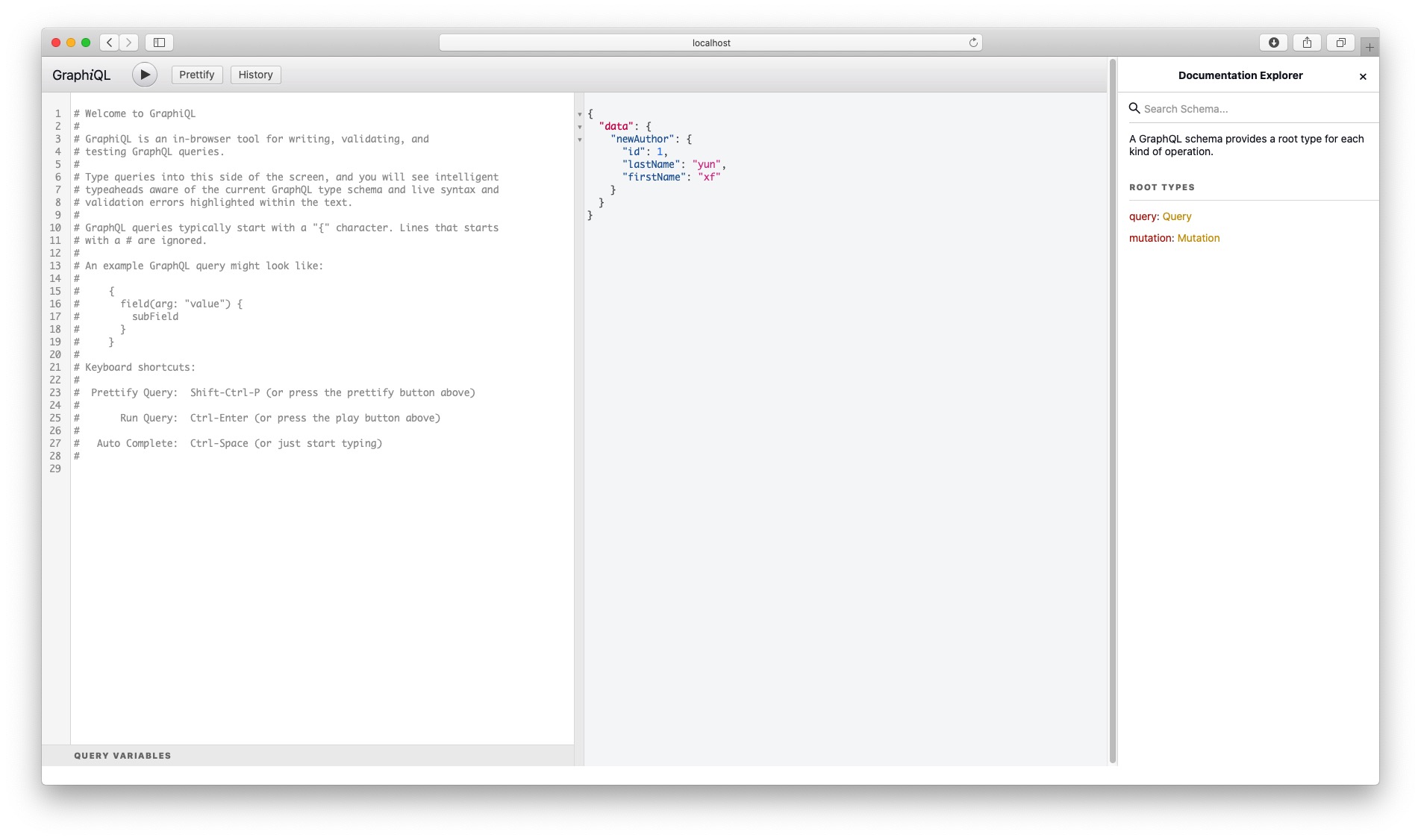
Task: Close the Documentation Explorer
Action: (x=1363, y=75)
